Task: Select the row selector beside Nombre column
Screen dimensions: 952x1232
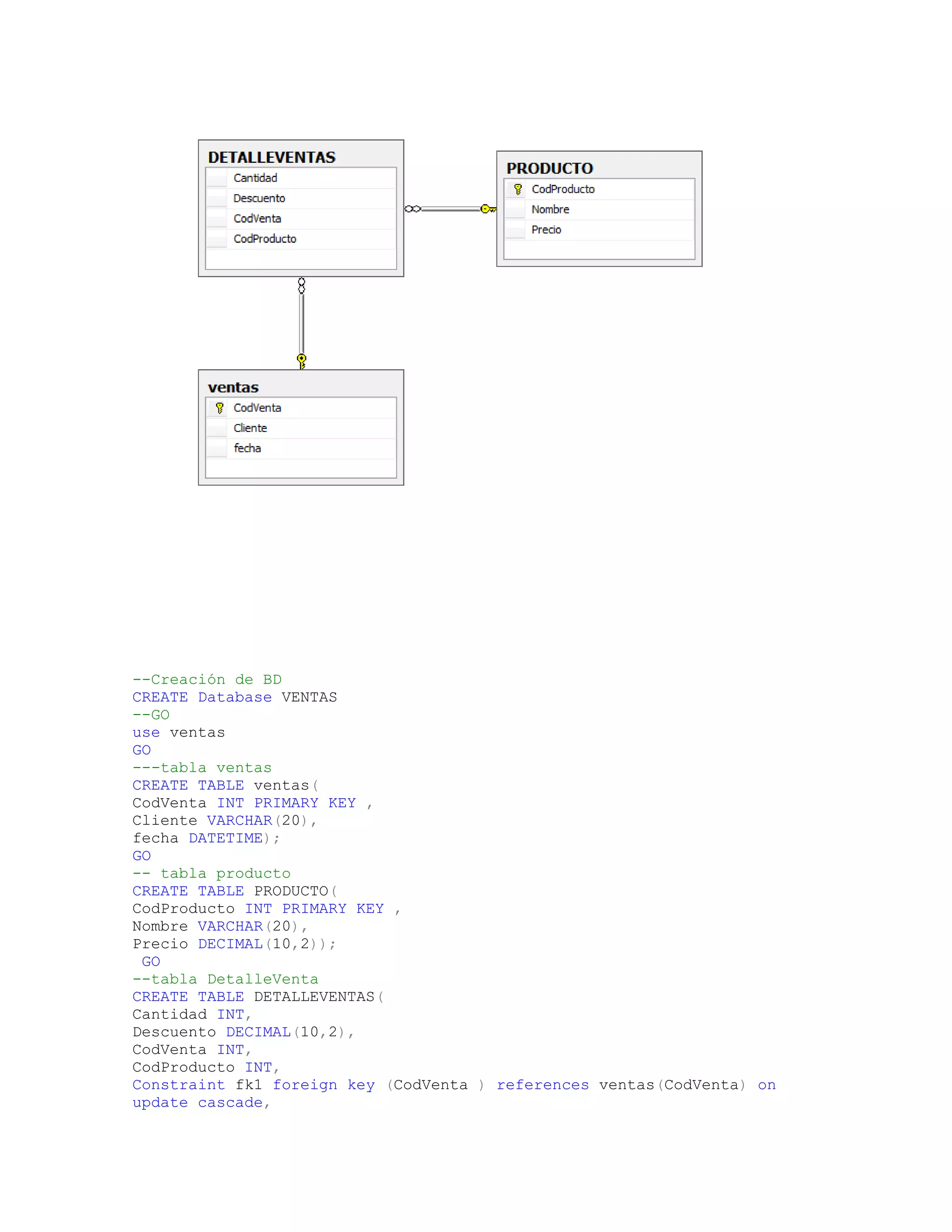Action: click(x=515, y=209)
